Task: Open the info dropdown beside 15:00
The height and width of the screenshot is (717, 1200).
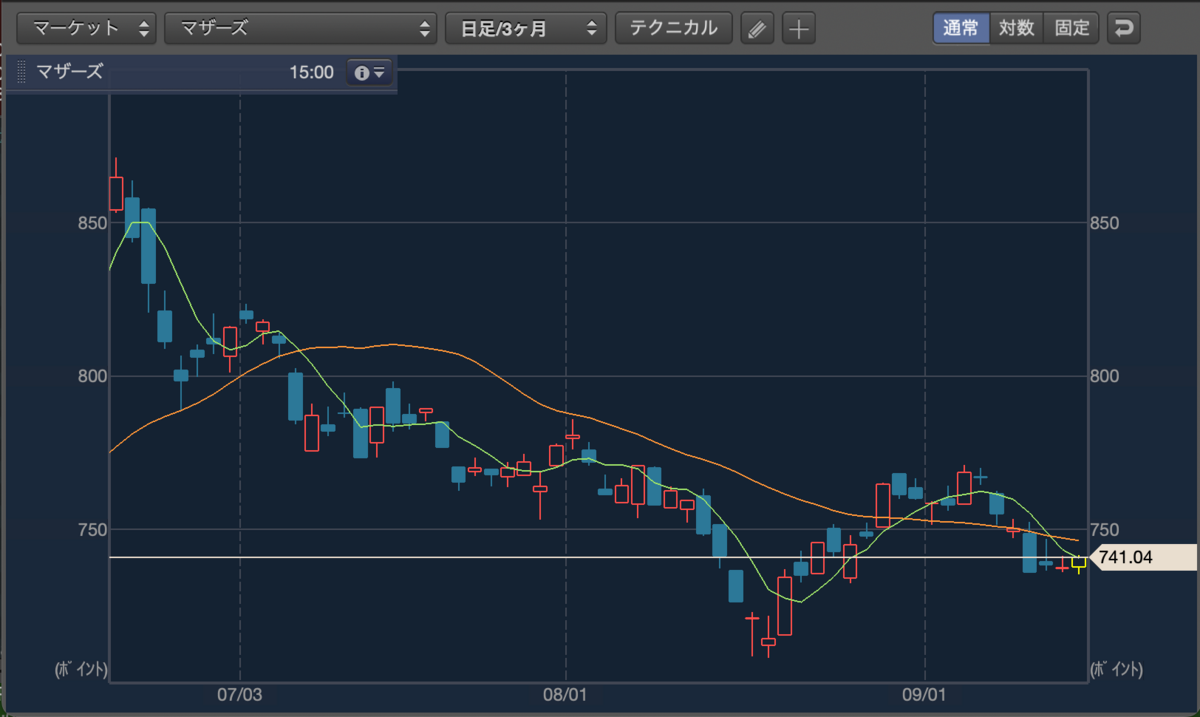Action: point(369,73)
